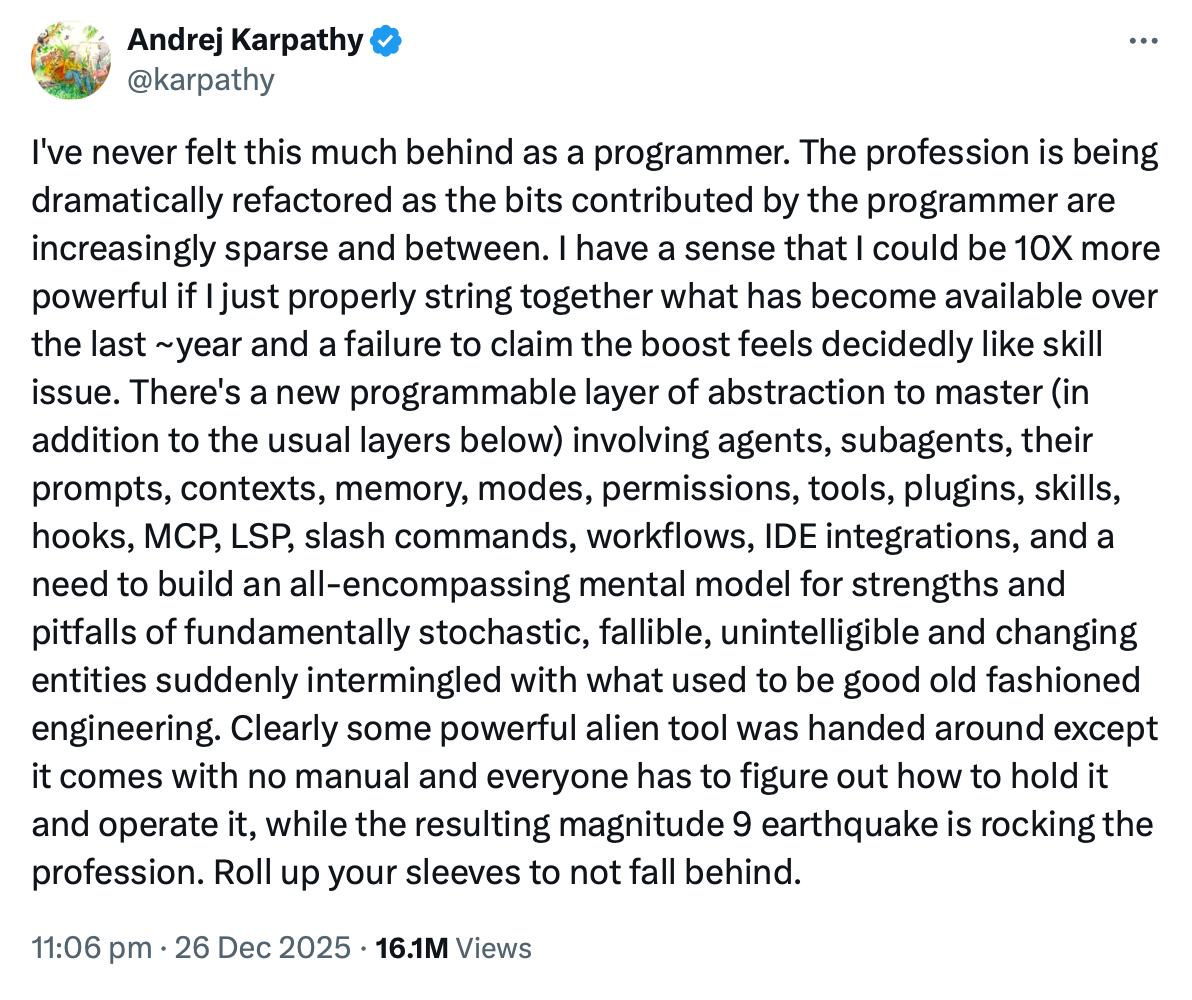Click the 26 Dec 2025 date

click(x=262, y=947)
